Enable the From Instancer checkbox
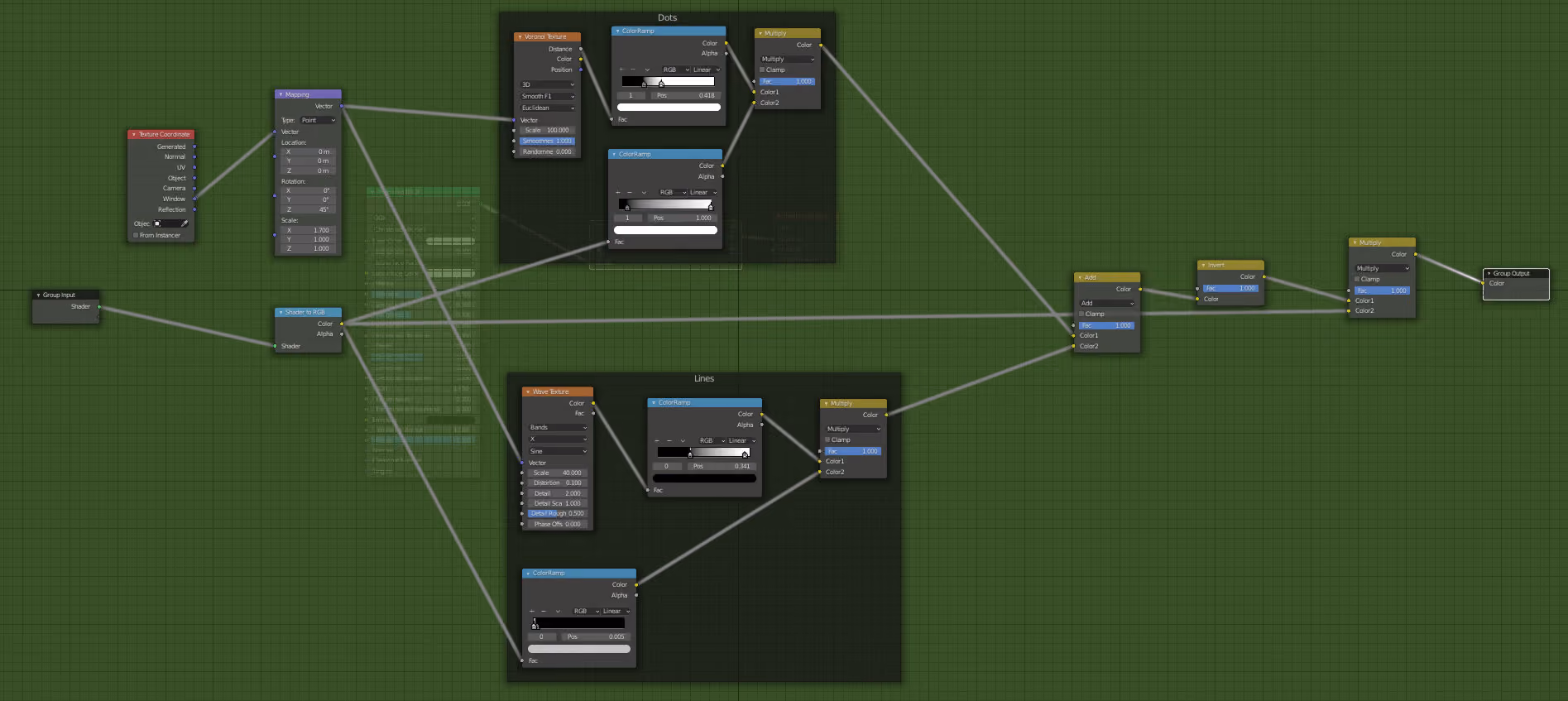1568x701 pixels. 136,235
